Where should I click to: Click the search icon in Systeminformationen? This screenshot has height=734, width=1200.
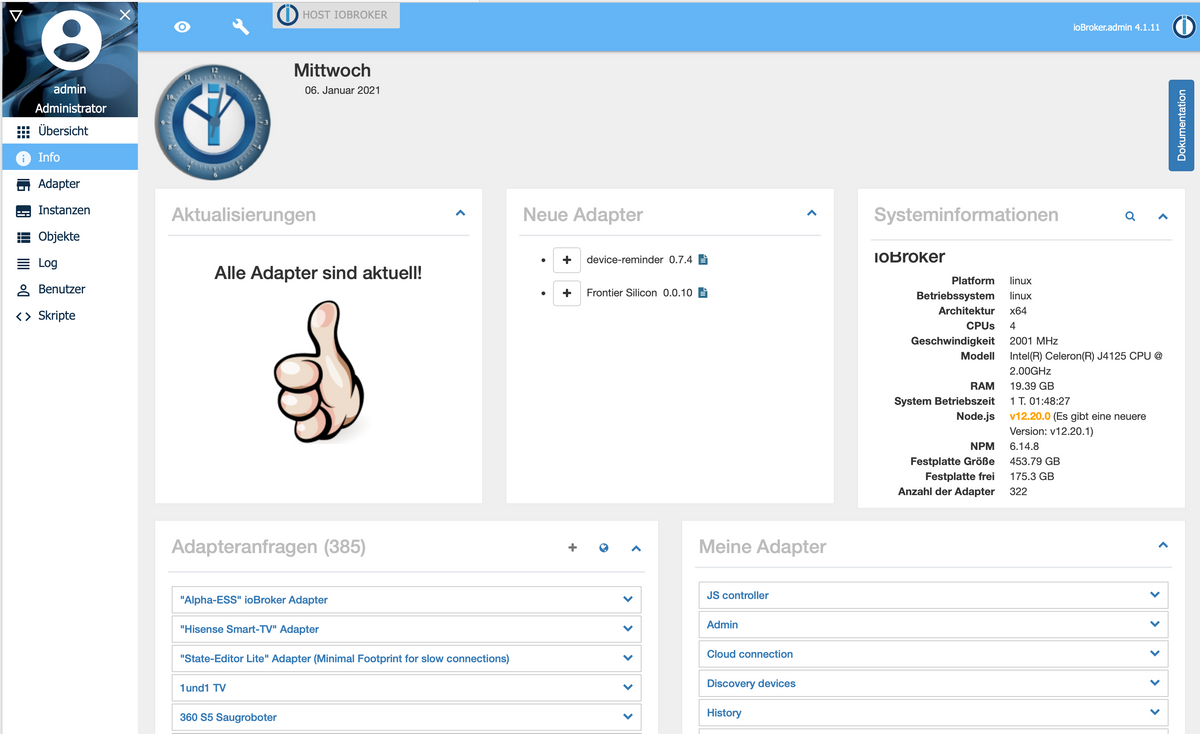[1130, 216]
